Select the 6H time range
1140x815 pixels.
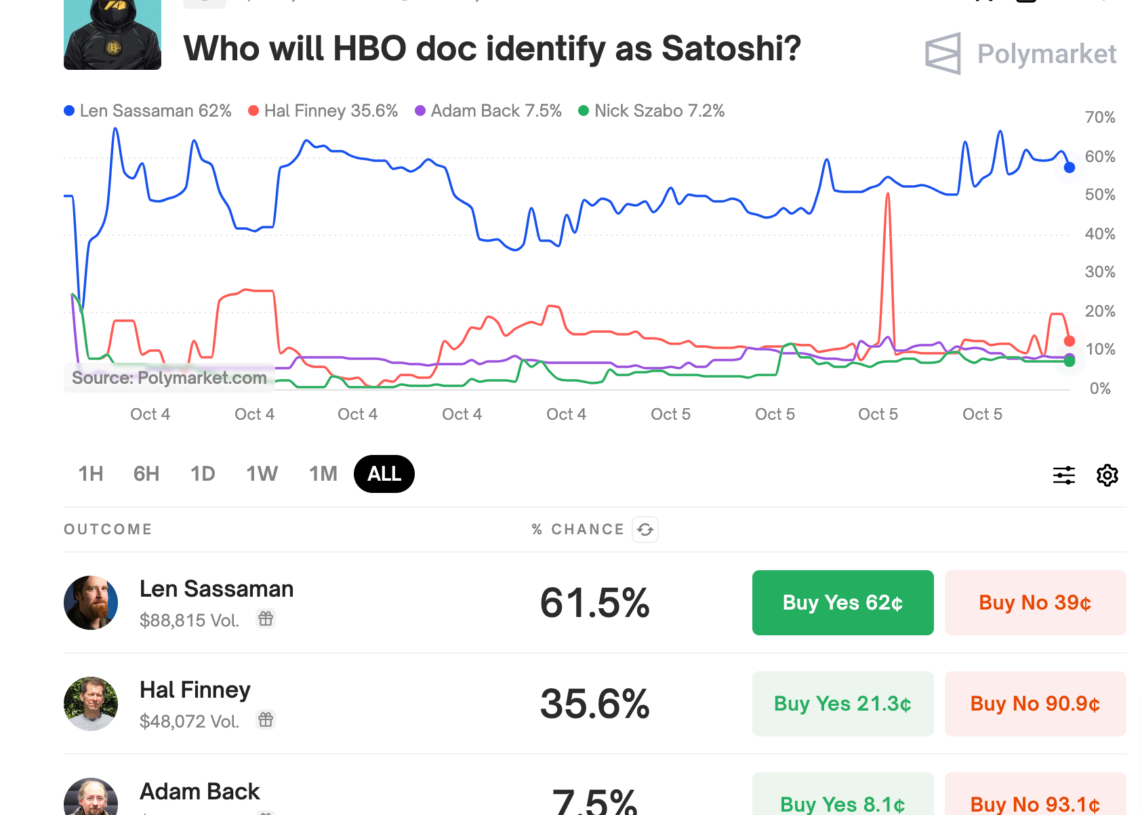[146, 474]
